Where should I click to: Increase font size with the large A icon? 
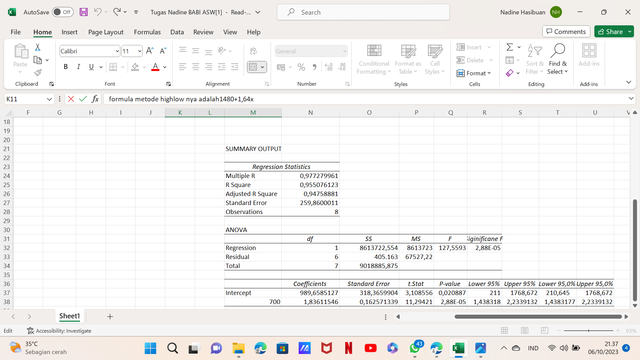coord(150,51)
